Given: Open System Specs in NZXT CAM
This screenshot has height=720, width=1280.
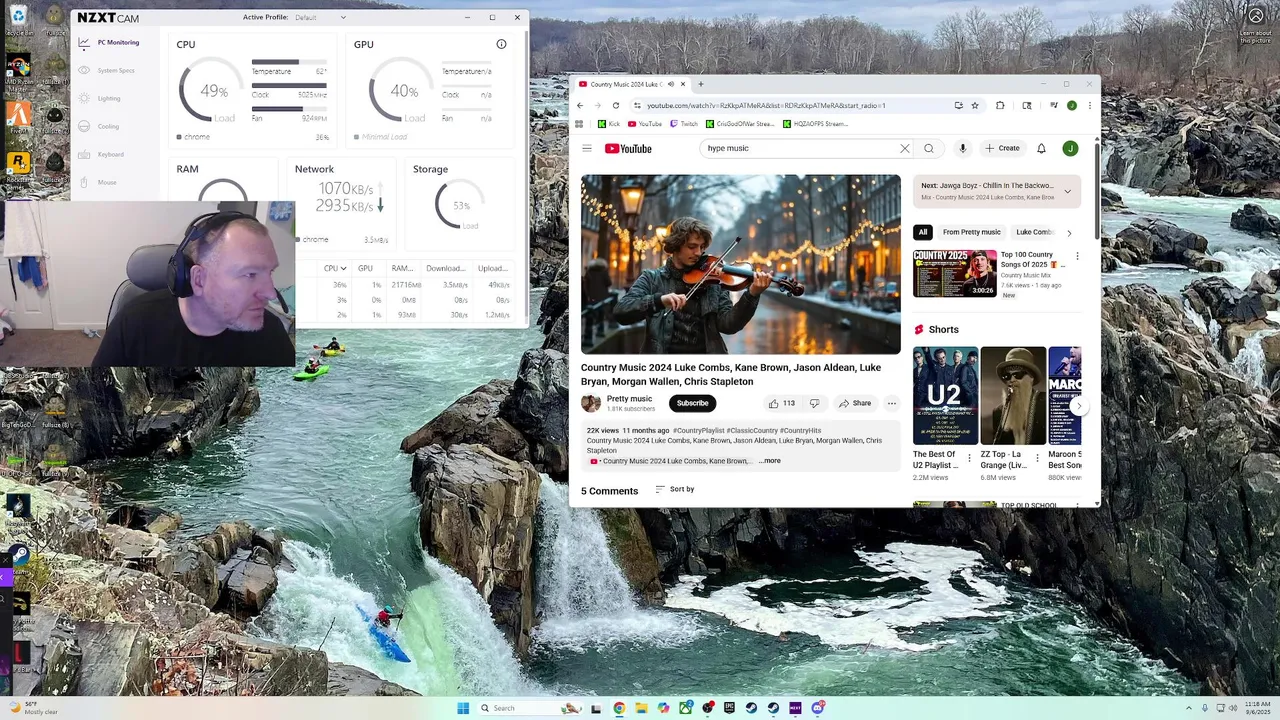Looking at the screenshot, I should point(108,71).
